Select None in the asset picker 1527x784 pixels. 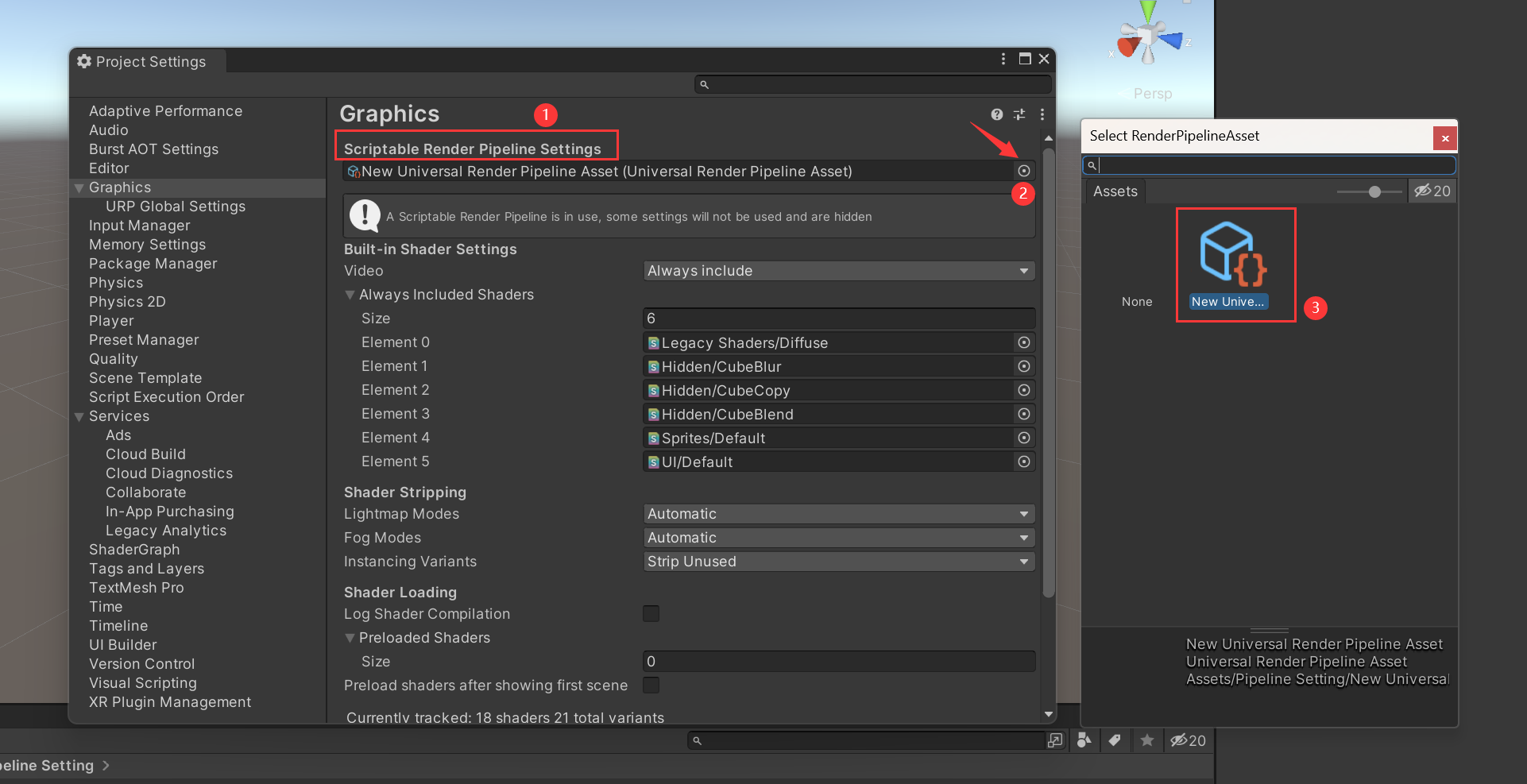1137,302
